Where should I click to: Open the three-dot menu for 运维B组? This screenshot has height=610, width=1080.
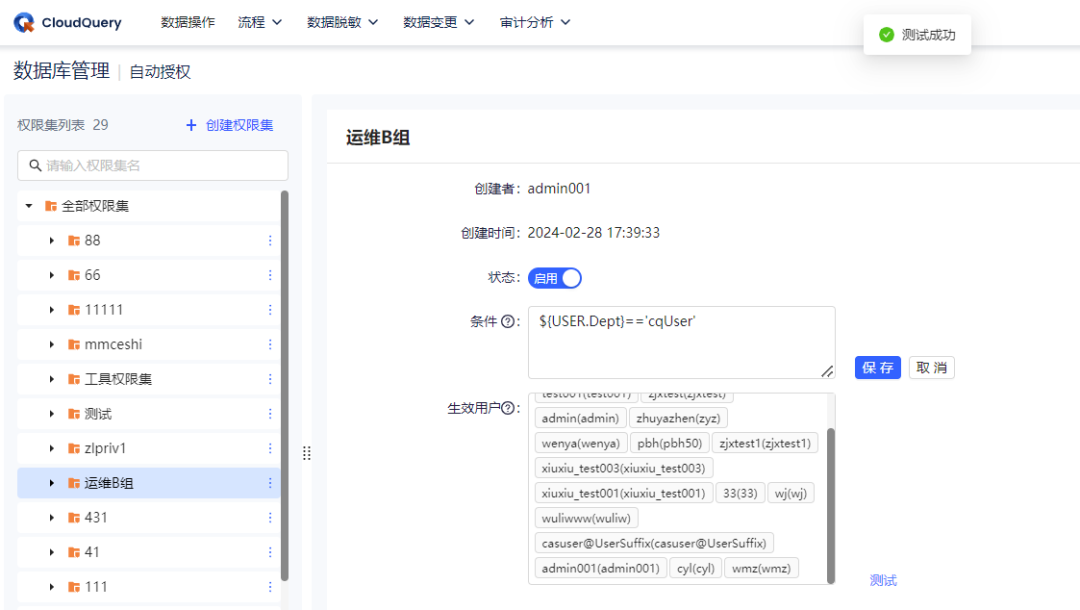[269, 482]
